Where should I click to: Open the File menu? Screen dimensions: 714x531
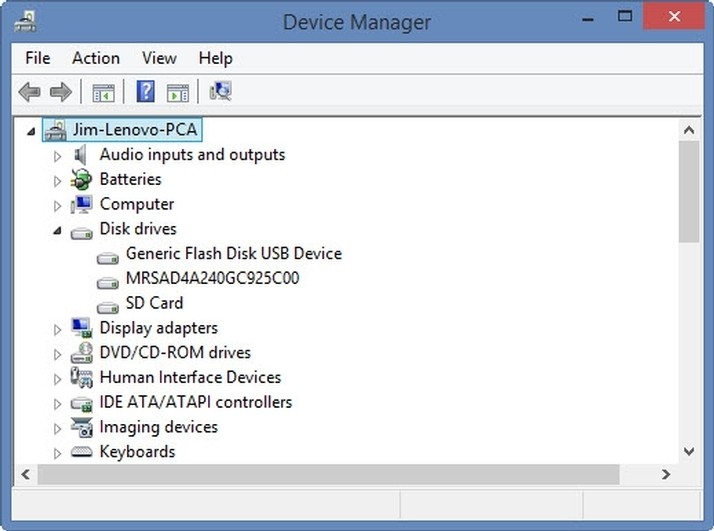38,58
